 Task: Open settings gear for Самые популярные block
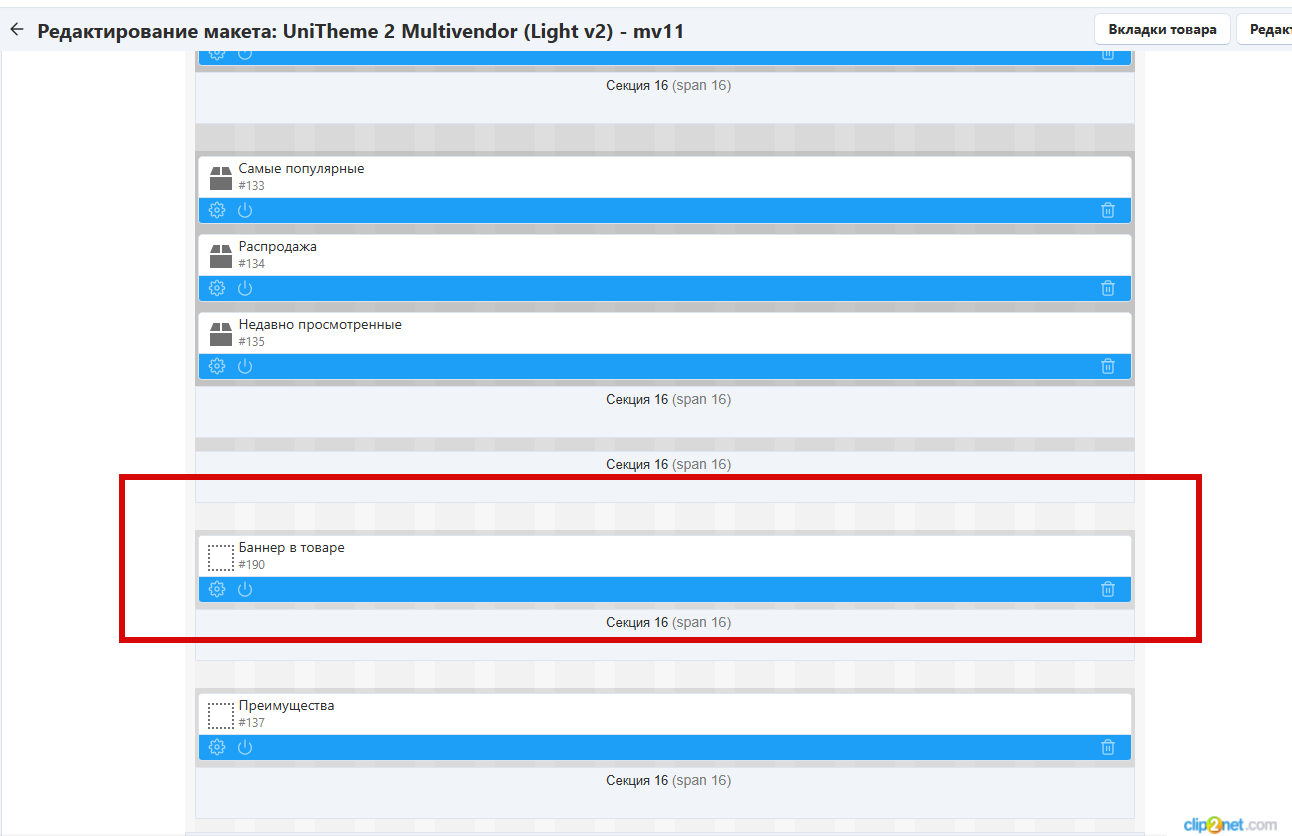(217, 210)
